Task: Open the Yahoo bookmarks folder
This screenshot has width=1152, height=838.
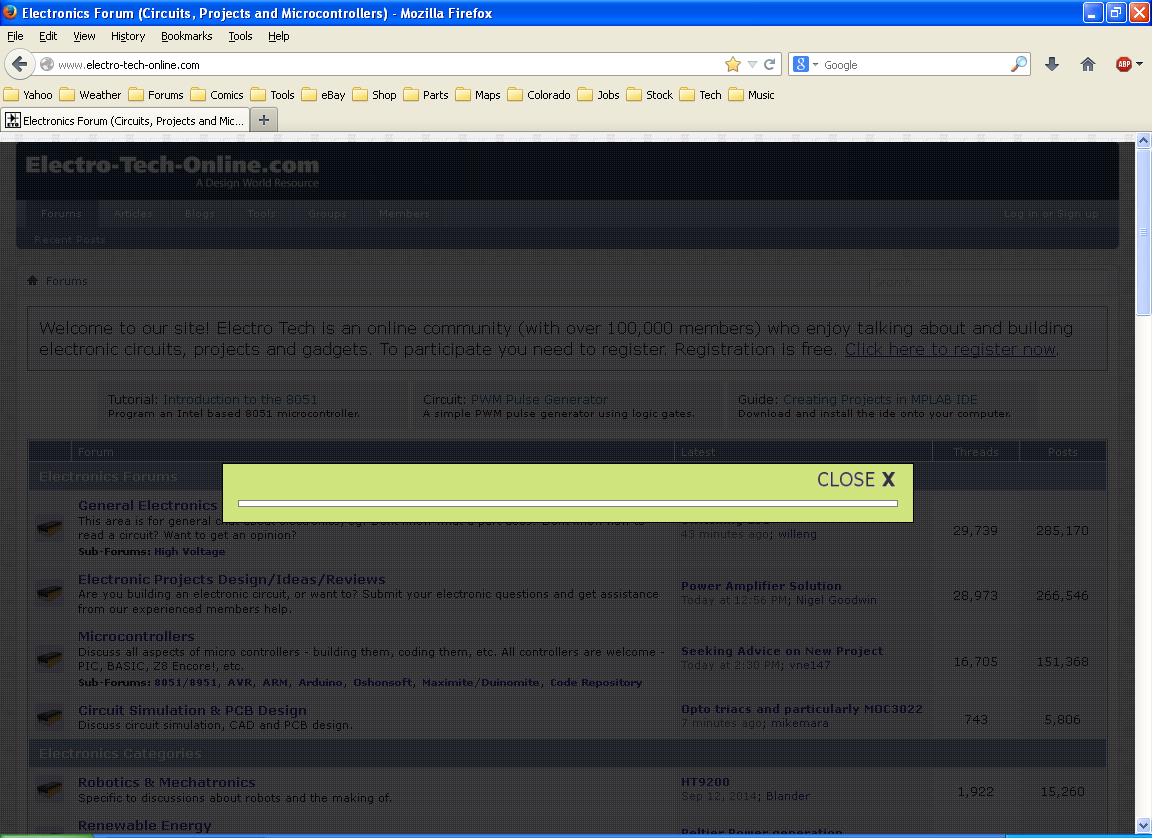Action: pos(28,95)
